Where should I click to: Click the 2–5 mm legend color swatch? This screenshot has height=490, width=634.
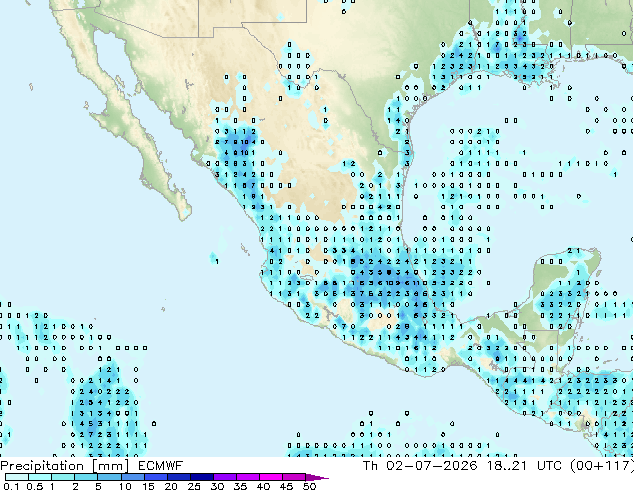(x=86, y=477)
